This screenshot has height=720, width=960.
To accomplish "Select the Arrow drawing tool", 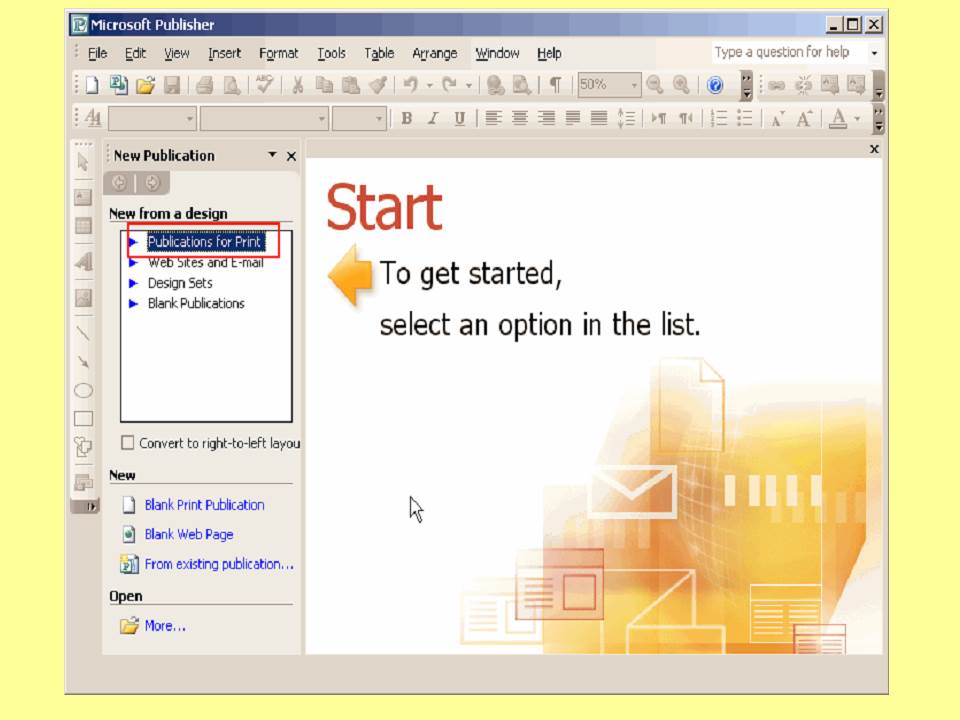I will [83, 362].
